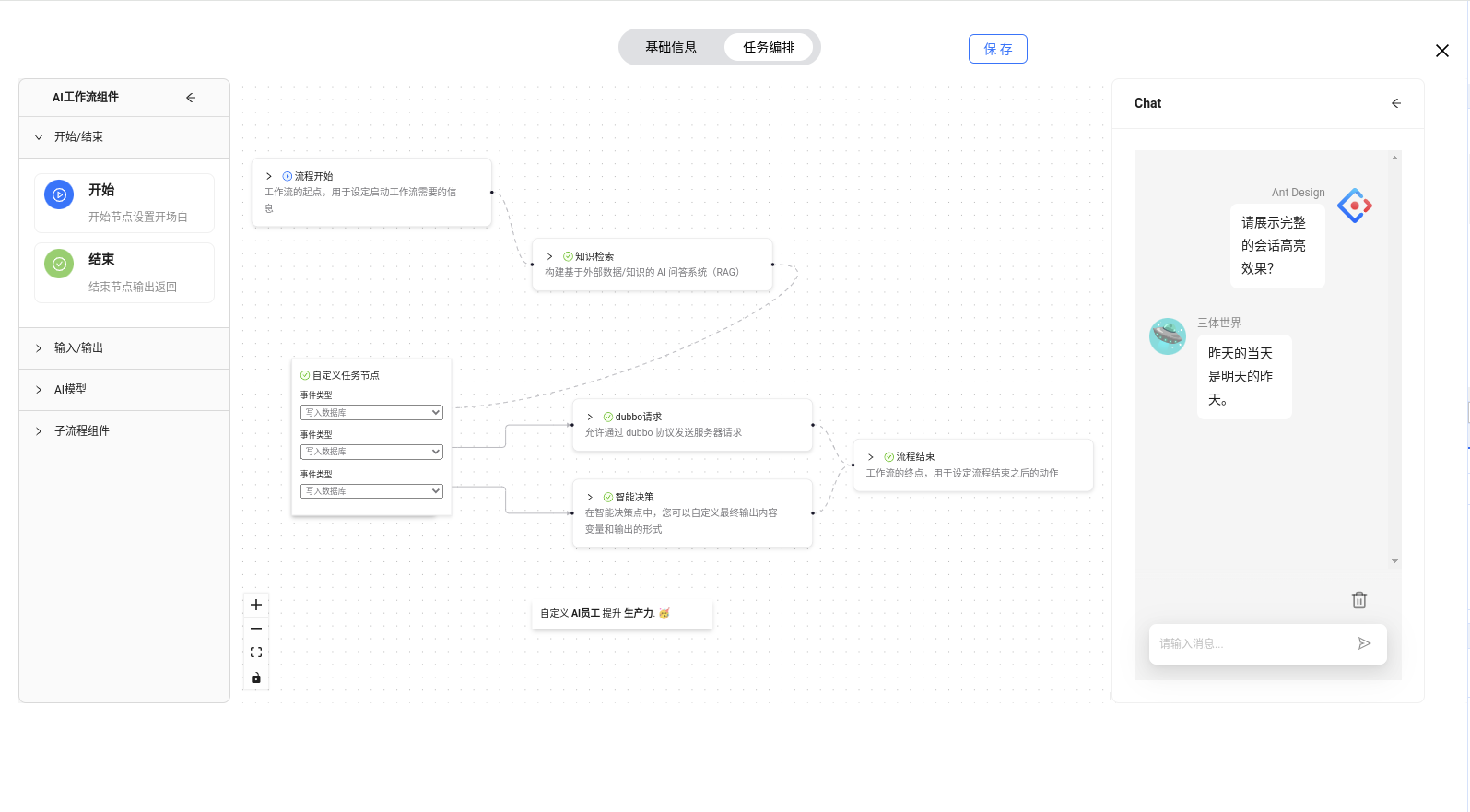Zoom in the canvas with plus icon
Image resolution: width=1470 pixels, height=812 pixels.
(x=256, y=605)
